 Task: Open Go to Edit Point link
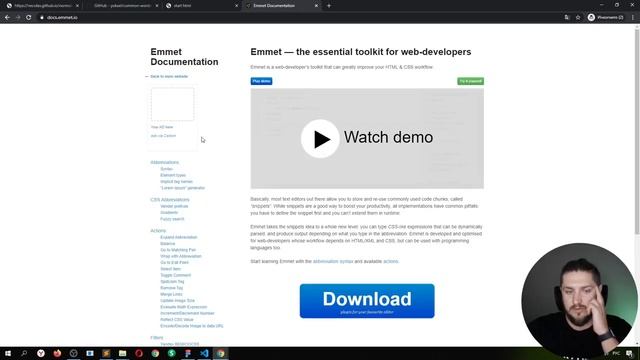click(174, 262)
